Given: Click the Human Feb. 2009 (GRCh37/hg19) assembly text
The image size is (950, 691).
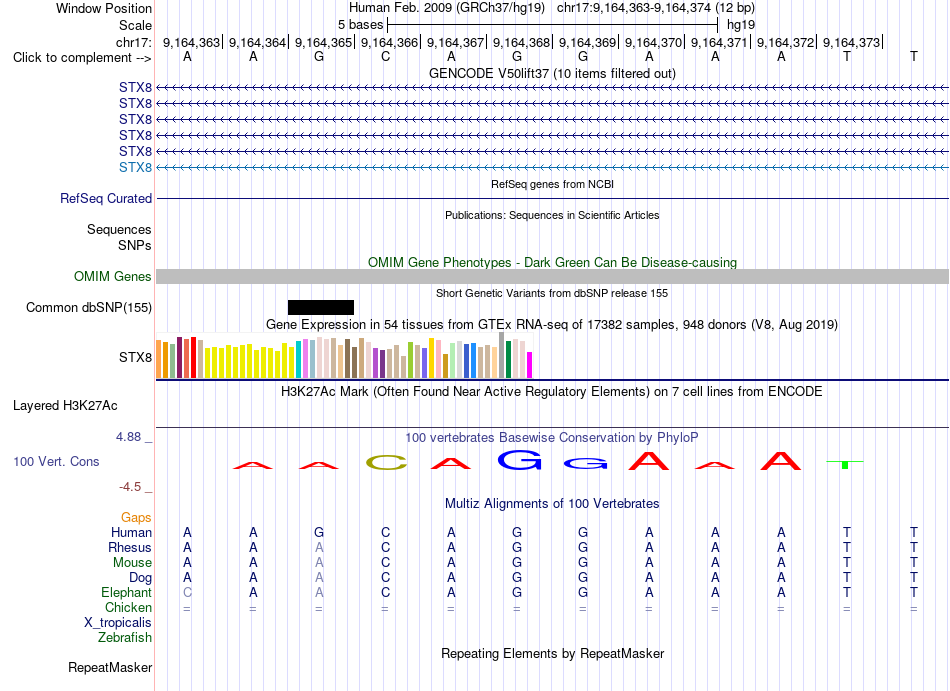Looking at the screenshot, I should click(x=447, y=8).
